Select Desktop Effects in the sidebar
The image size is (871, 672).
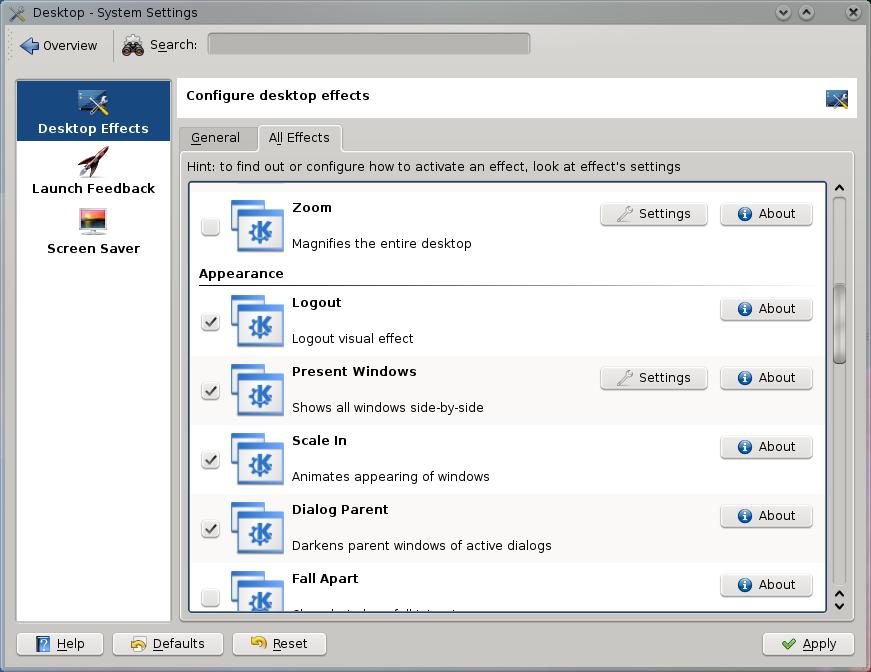[x=93, y=112]
